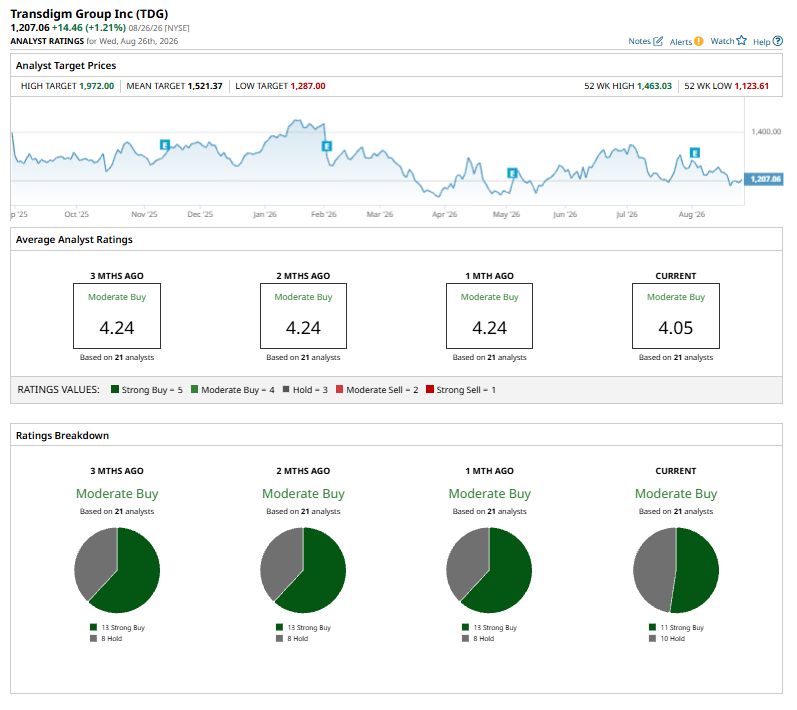This screenshot has height=710, width=797.
Task: Click the Watch star icon
Action: [x=742, y=41]
